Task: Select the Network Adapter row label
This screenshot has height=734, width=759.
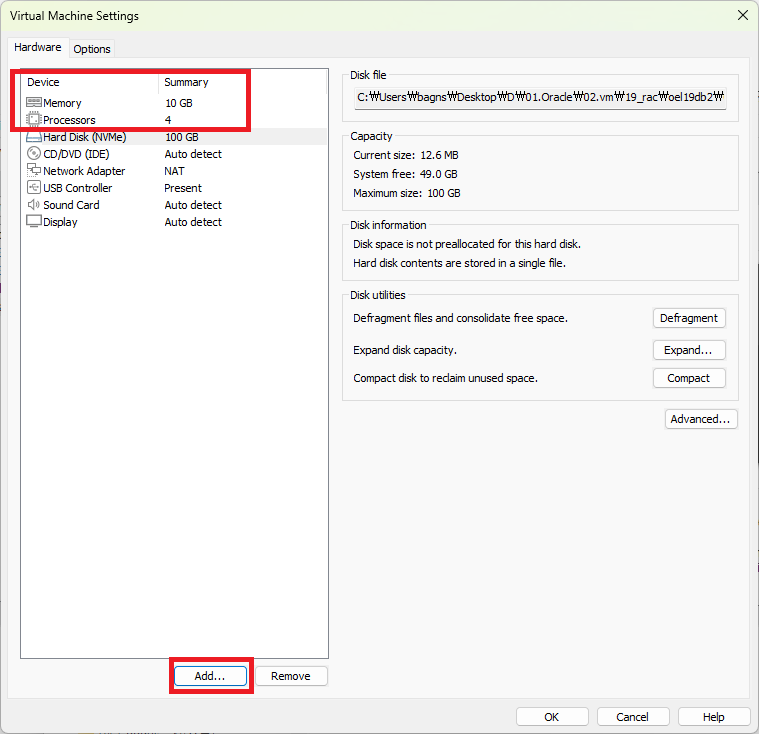Action: point(84,171)
